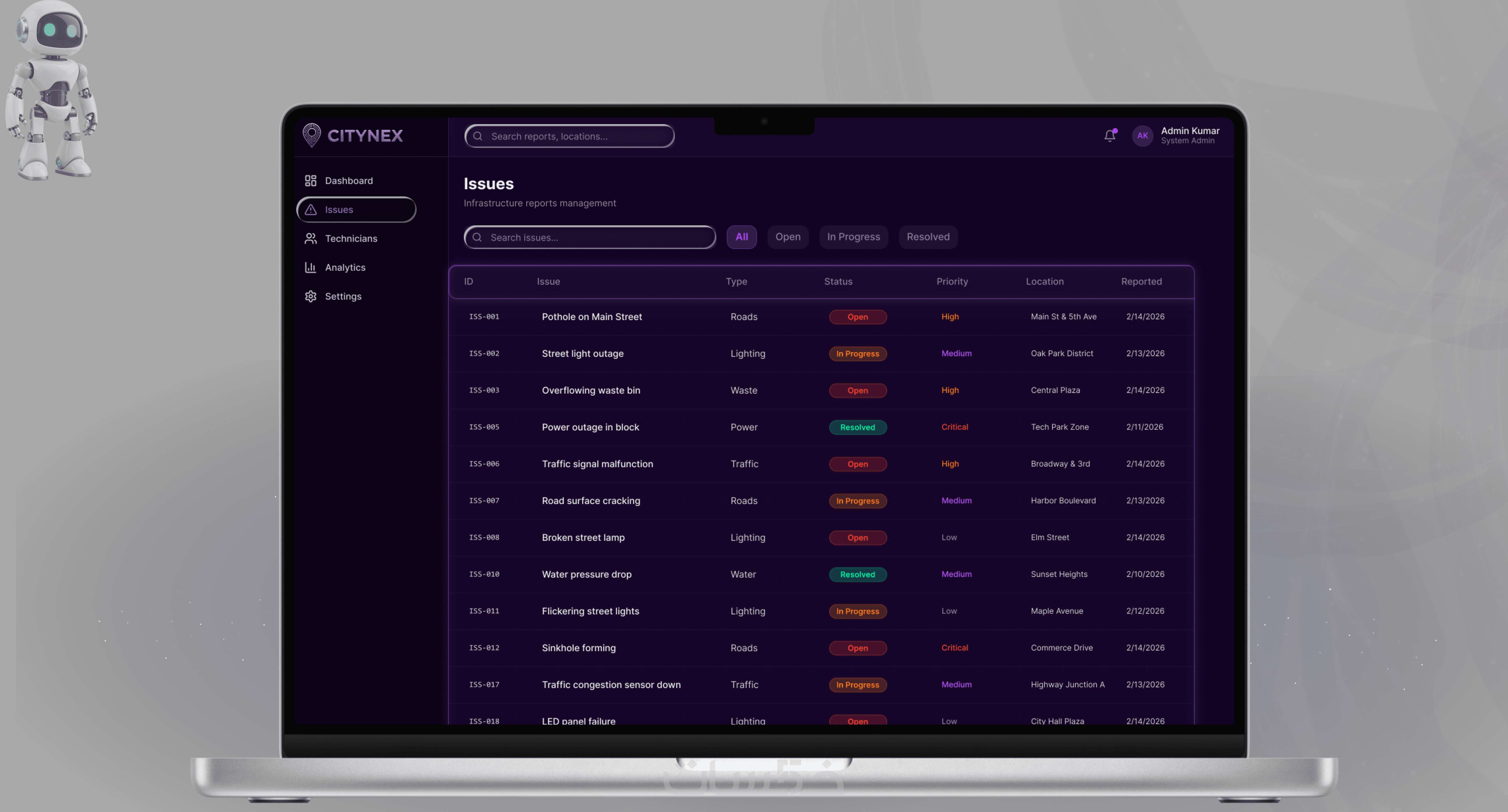Switch to the Resolved filter
Screen dimensions: 1508x812
(x=928, y=236)
